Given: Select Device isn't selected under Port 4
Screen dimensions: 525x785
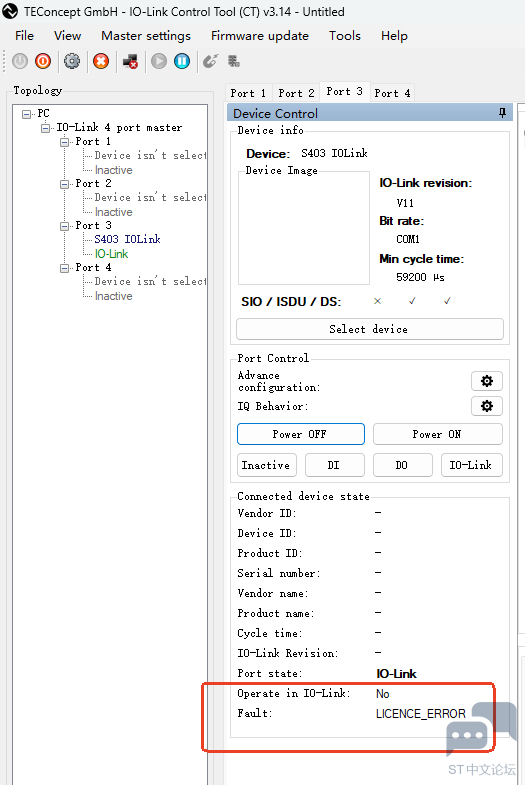Looking at the screenshot, I should point(150,282).
